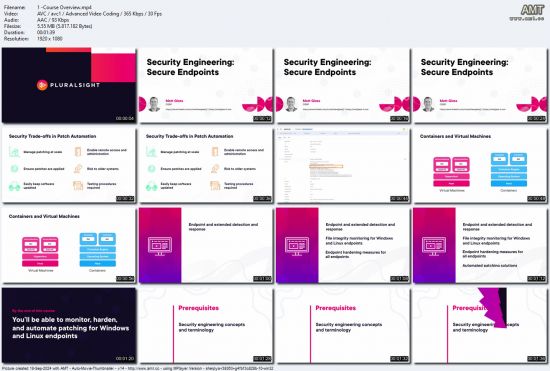
Task: Click filename '1 -Course Overview.mp4'
Action: tap(64, 7)
